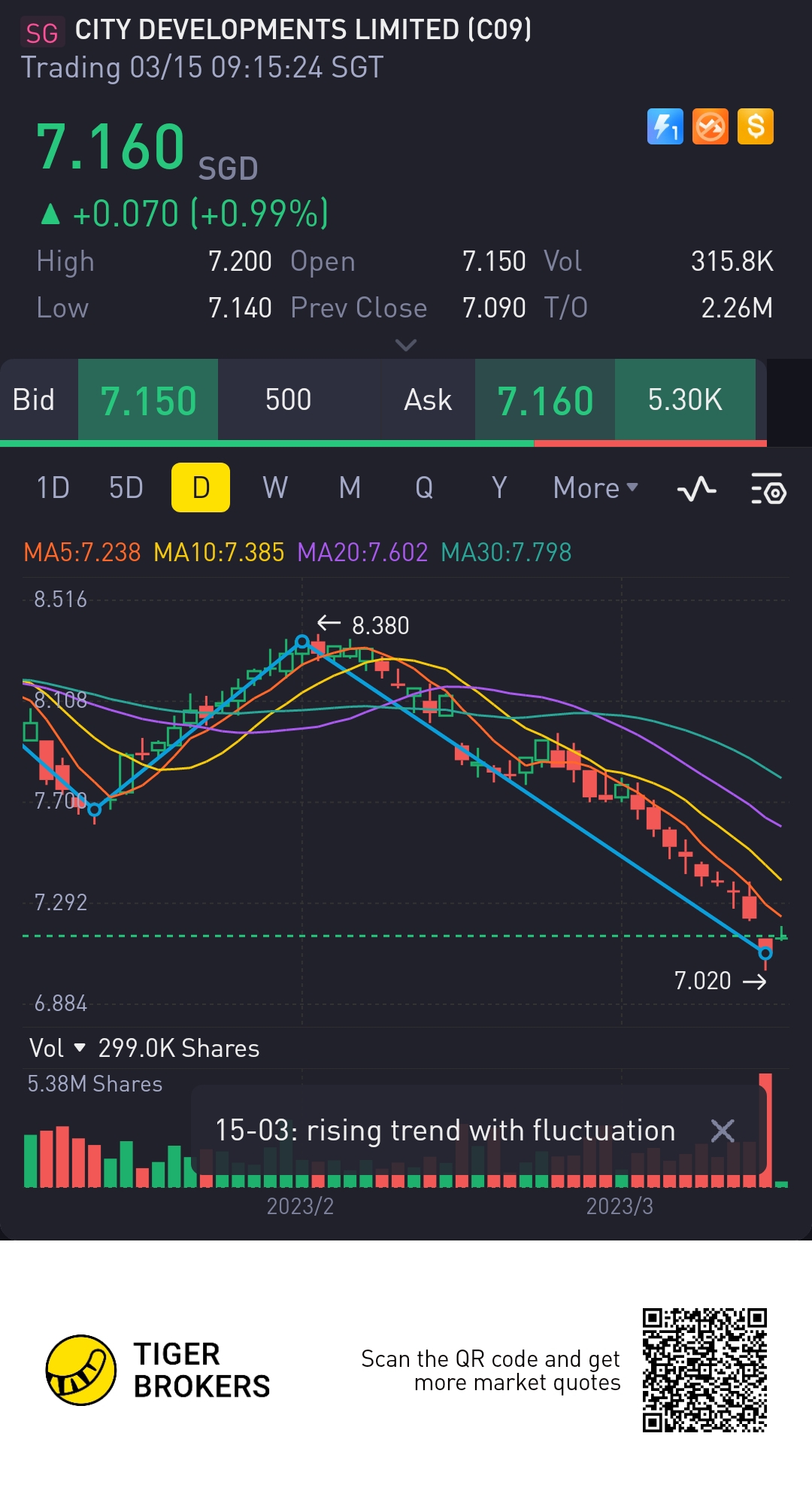This screenshot has height=1500, width=812.
Task: Tap the MA30:7.798 indicator label
Action: [x=506, y=552]
